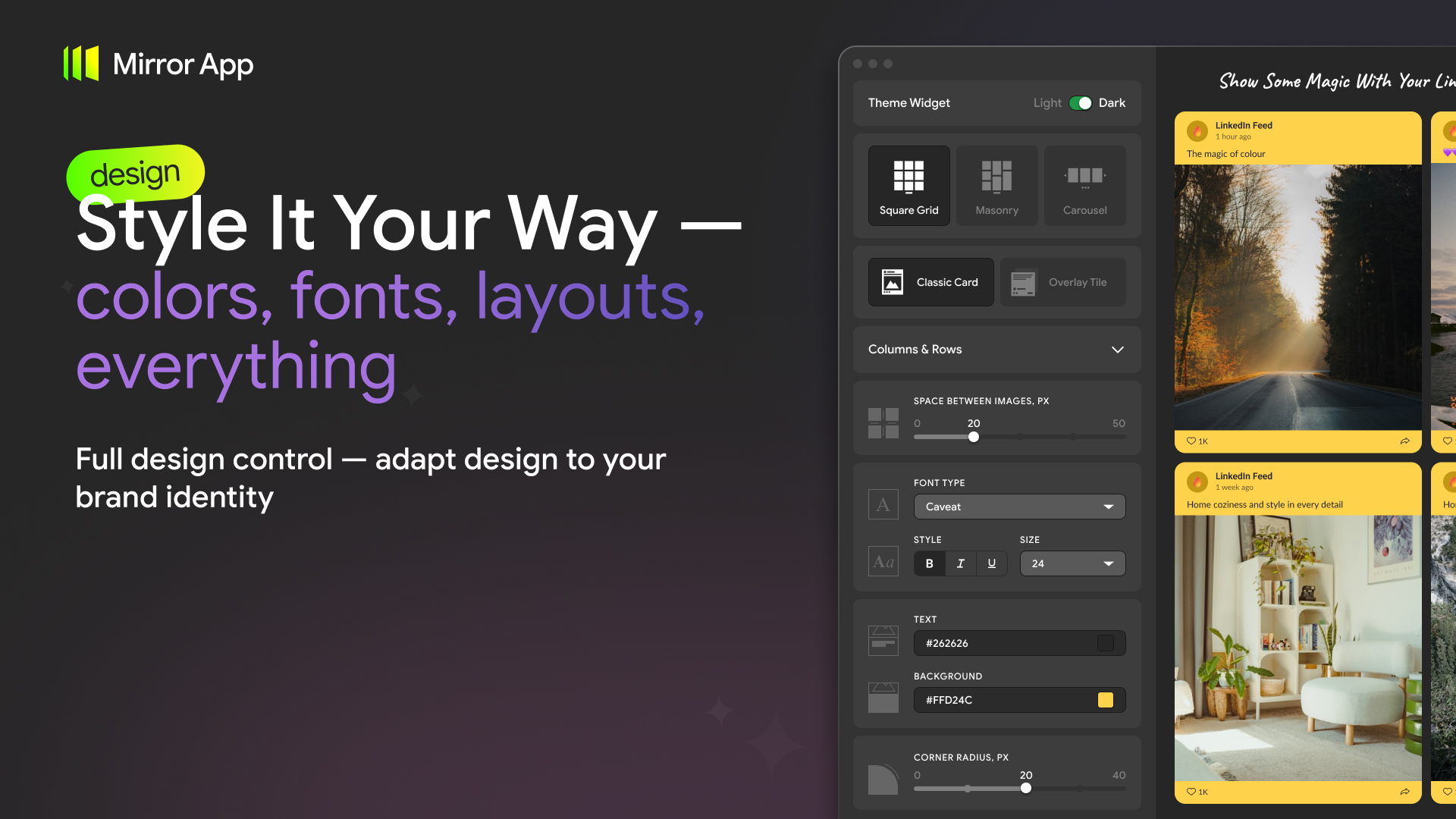The height and width of the screenshot is (819, 1456).
Task: Choose the Masonry layout icon
Action: coord(996,176)
